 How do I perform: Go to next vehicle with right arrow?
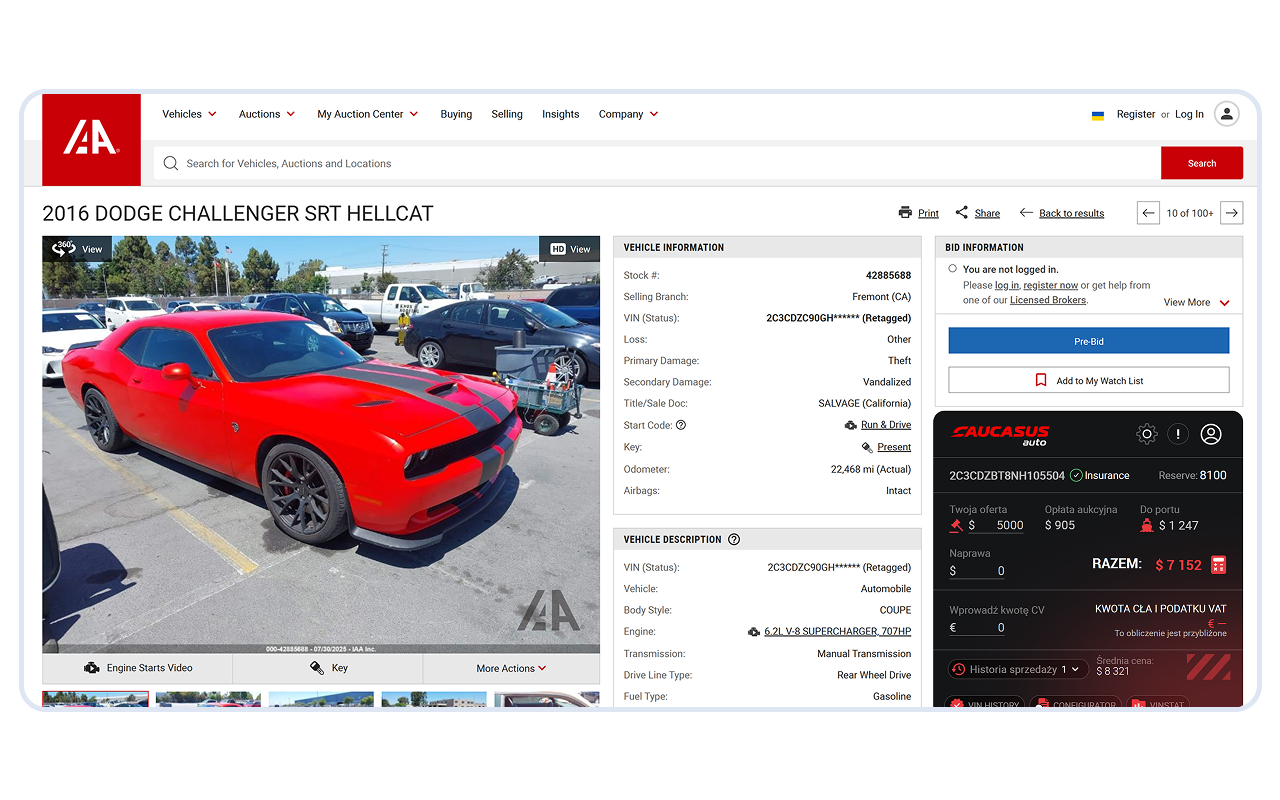[x=1232, y=213]
